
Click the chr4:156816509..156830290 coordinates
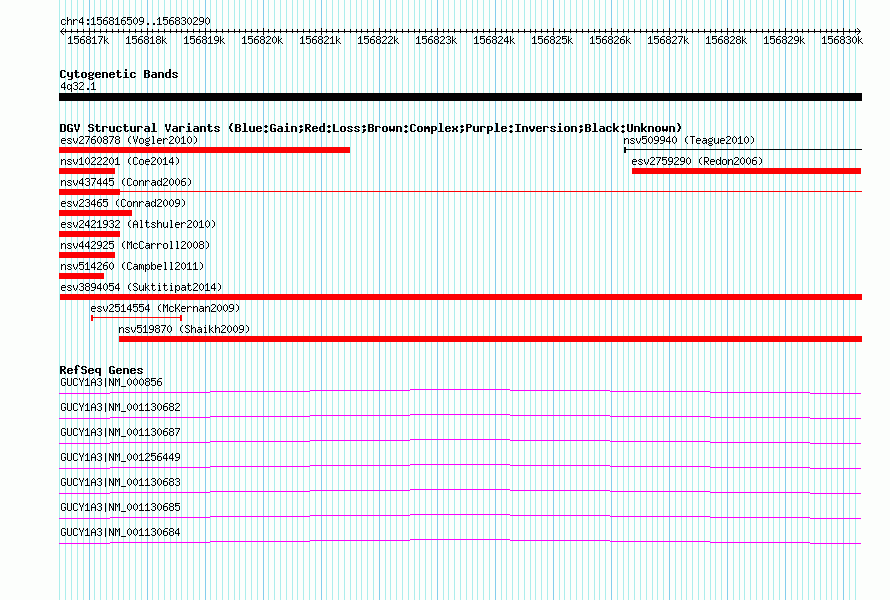pyautogui.click(x=135, y=21)
